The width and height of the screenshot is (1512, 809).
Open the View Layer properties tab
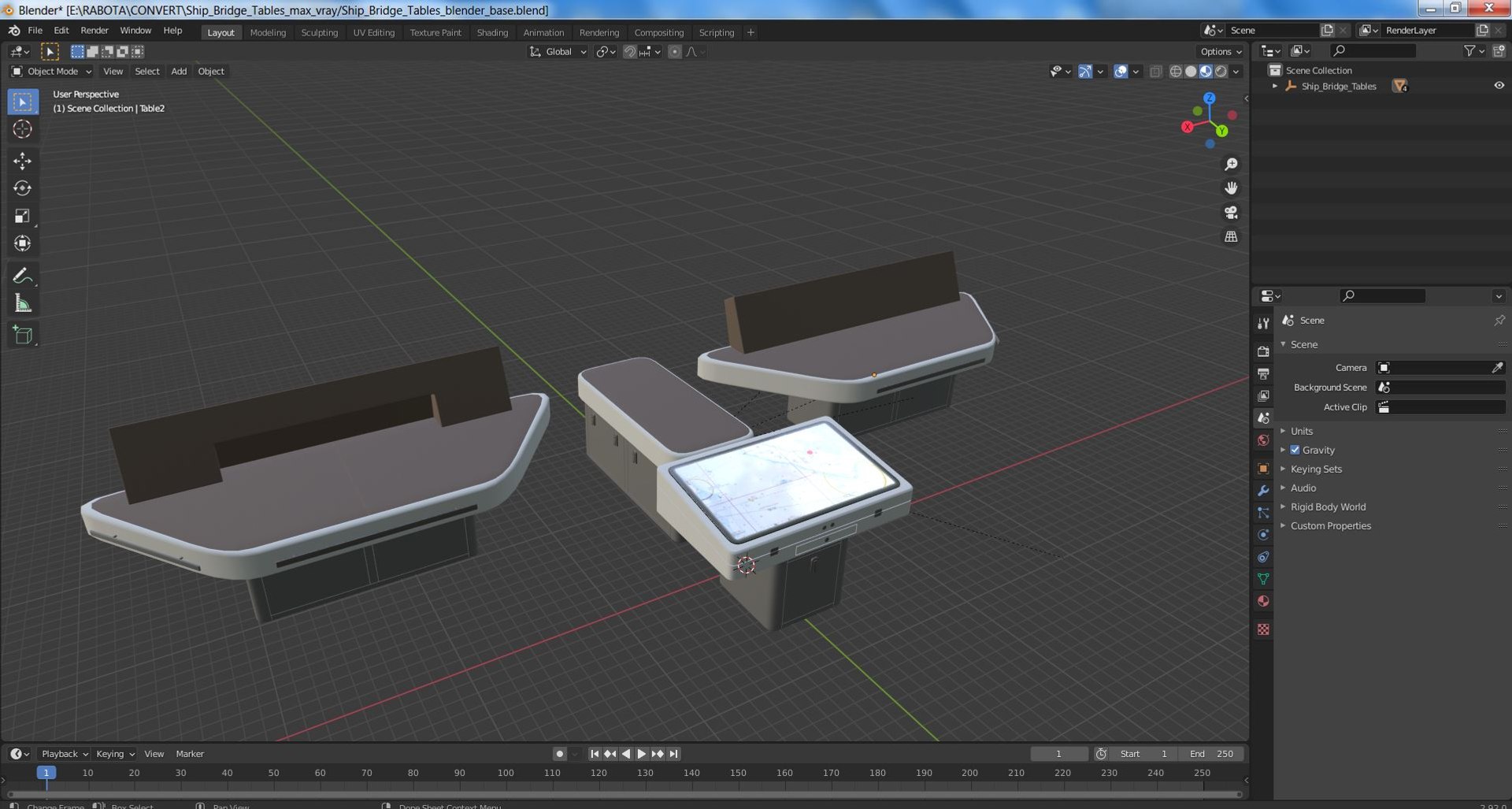tap(1263, 395)
